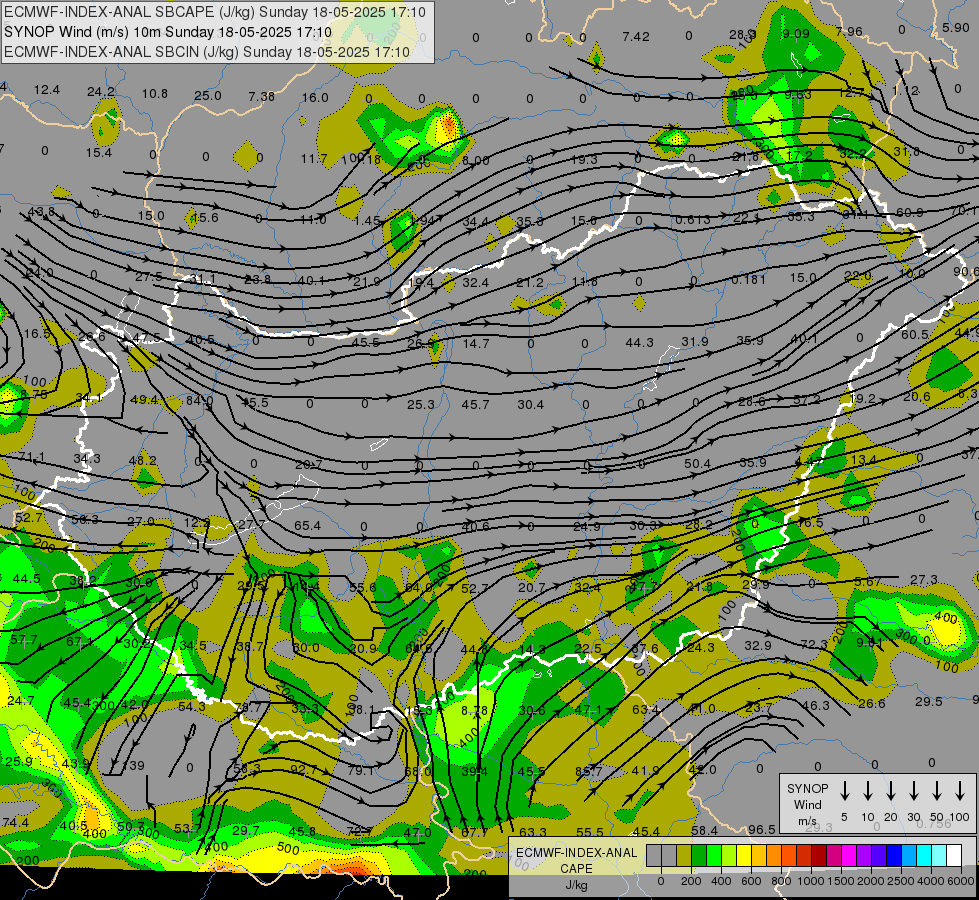The height and width of the screenshot is (900, 979).
Task: Click the SYNOP wind arrow above 20
Action: coord(891,791)
